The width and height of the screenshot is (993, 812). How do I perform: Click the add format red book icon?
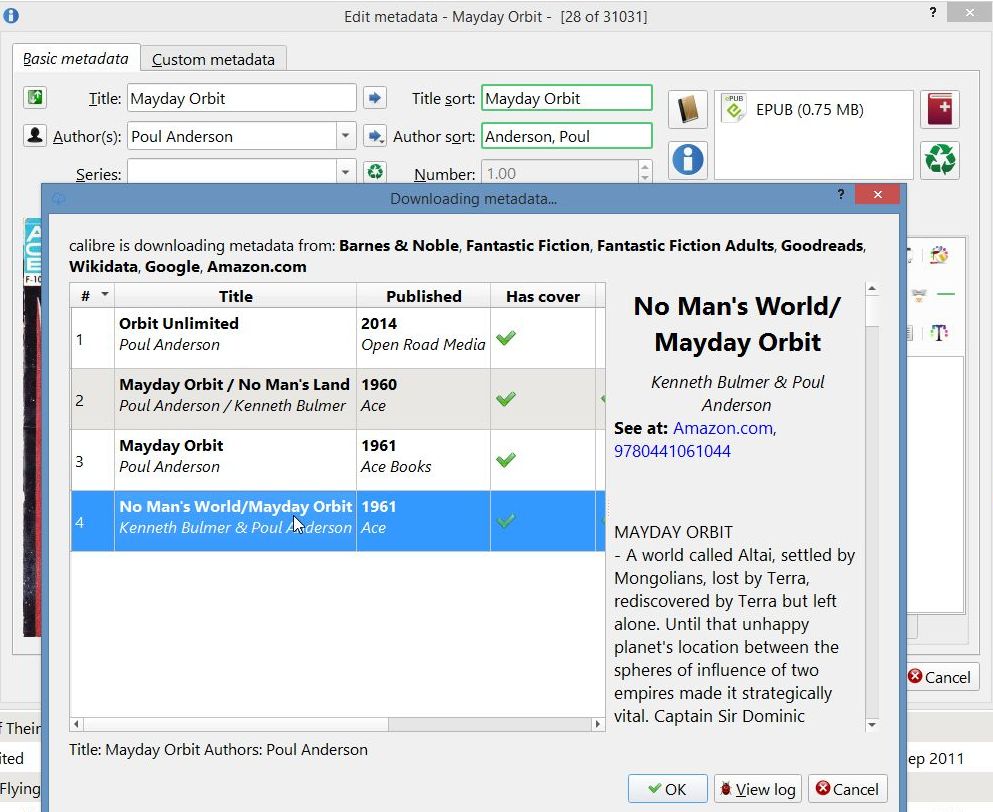click(940, 110)
